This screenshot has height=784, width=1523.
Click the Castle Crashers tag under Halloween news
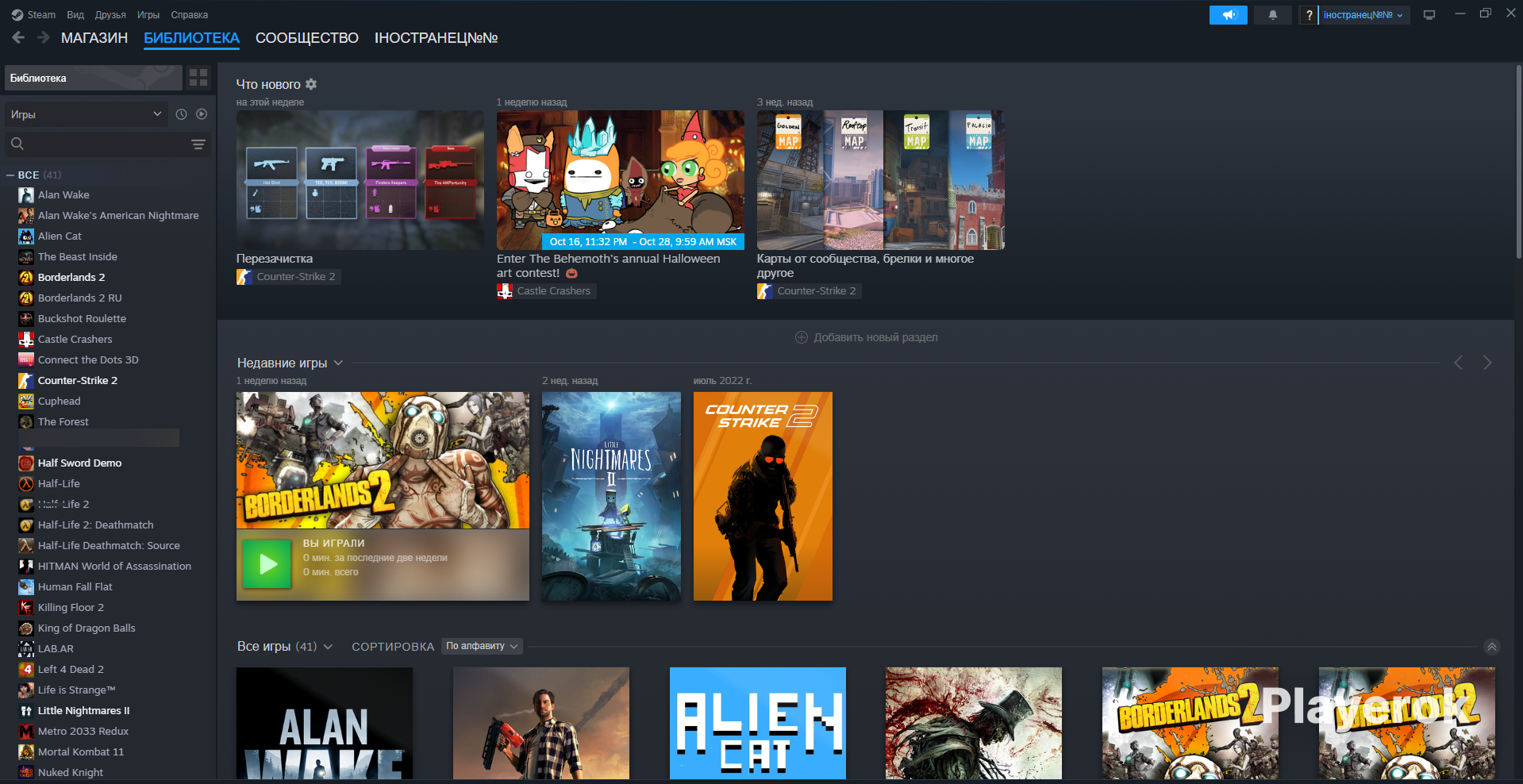coord(547,291)
